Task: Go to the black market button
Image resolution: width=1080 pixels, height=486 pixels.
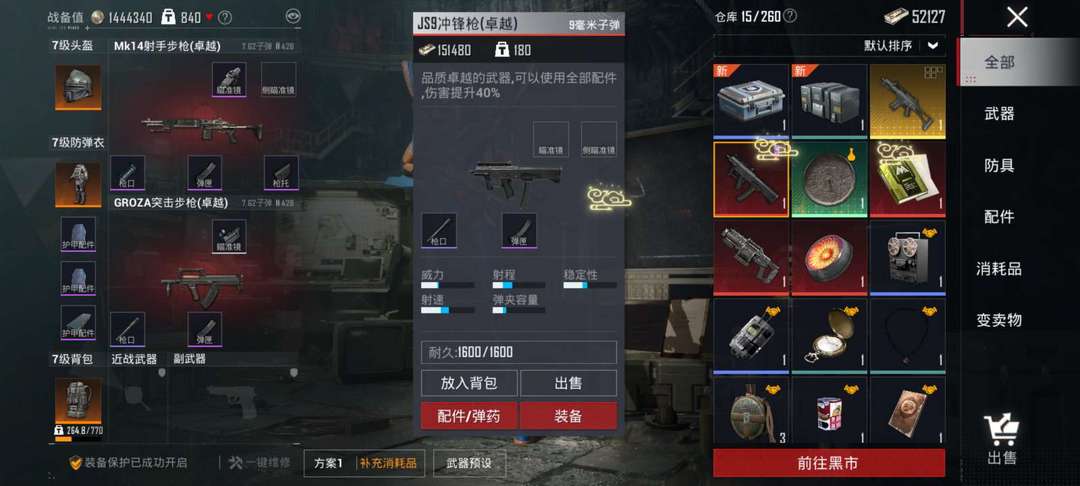Action: (829, 463)
